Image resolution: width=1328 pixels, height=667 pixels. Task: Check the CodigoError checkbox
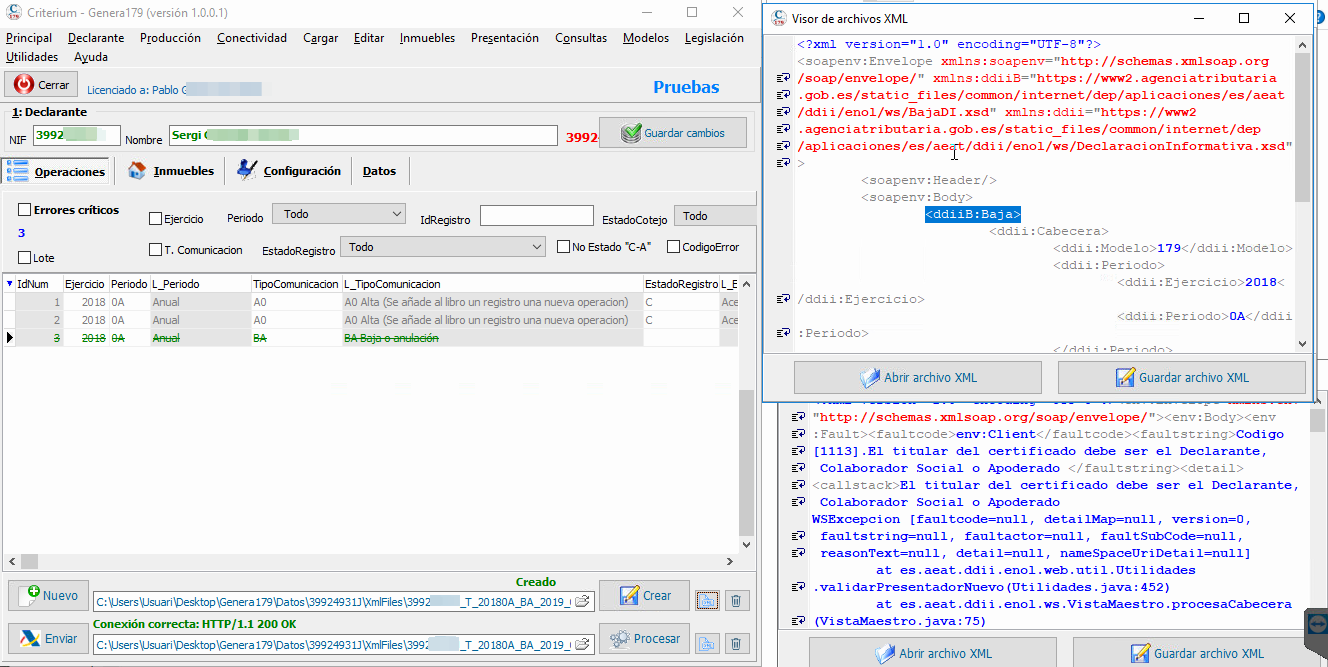(674, 247)
